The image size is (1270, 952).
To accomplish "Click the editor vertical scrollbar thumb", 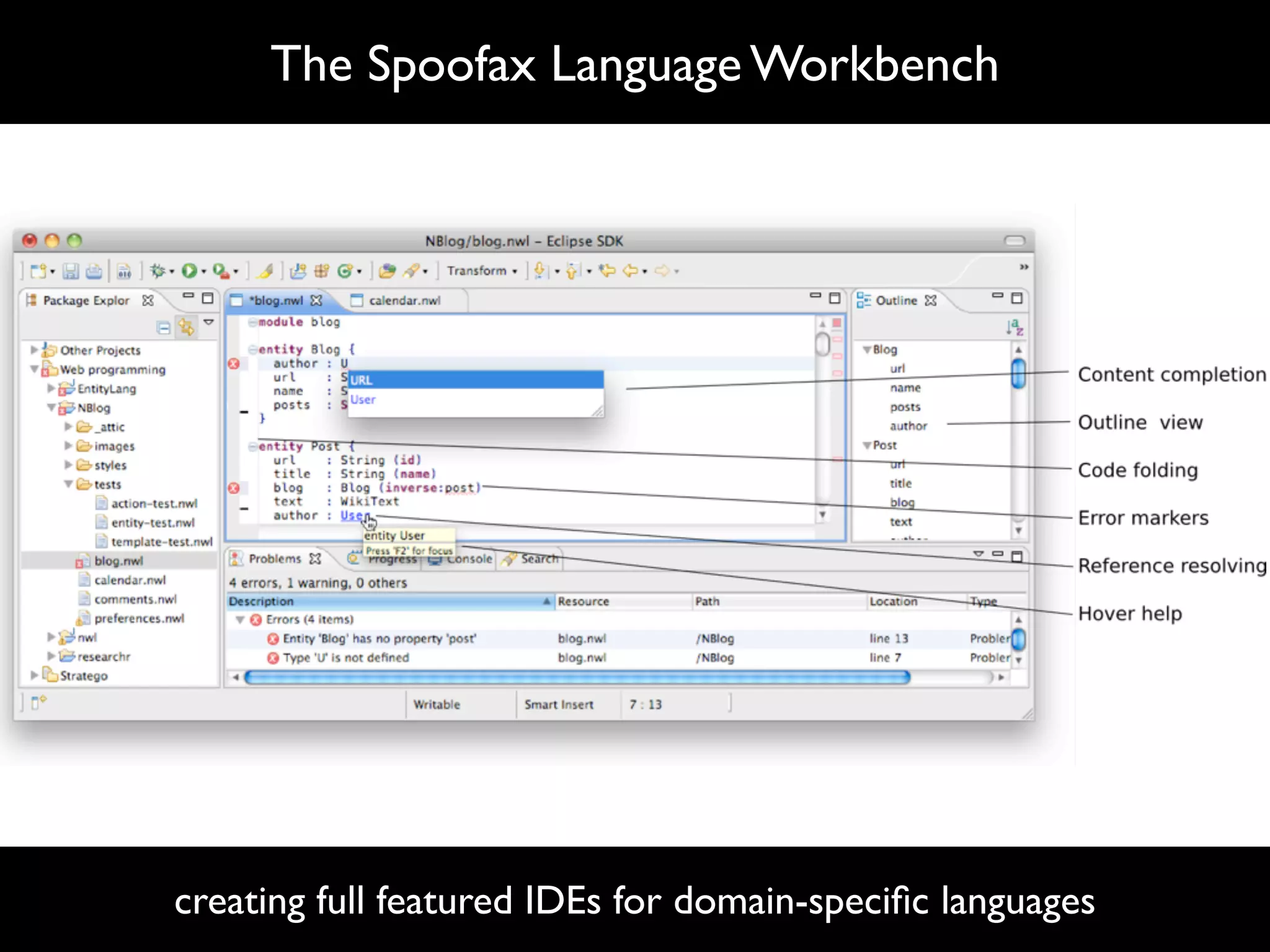I will [822, 345].
